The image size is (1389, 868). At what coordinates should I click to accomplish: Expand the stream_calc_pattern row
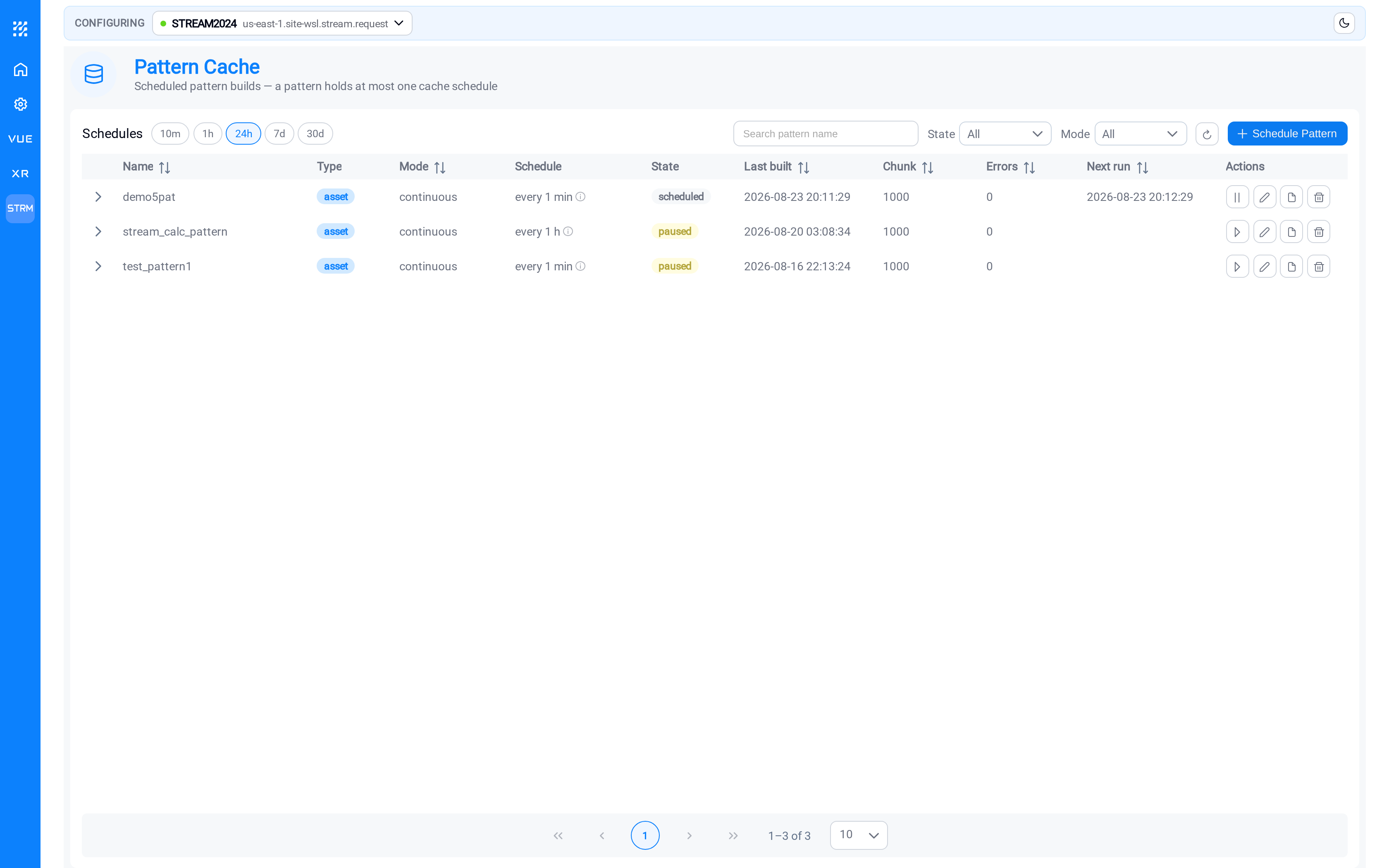point(98,231)
